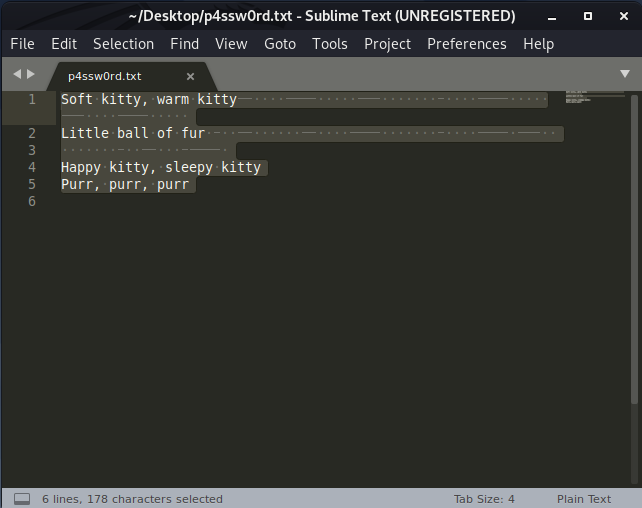Open the tab list dropdown arrow
The width and height of the screenshot is (642, 508).
623,75
